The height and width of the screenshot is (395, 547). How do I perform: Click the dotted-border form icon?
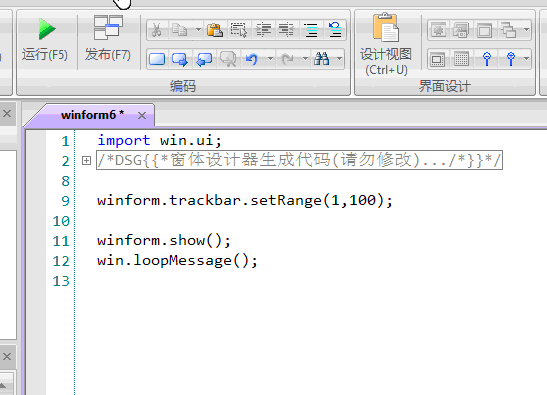tap(437, 60)
